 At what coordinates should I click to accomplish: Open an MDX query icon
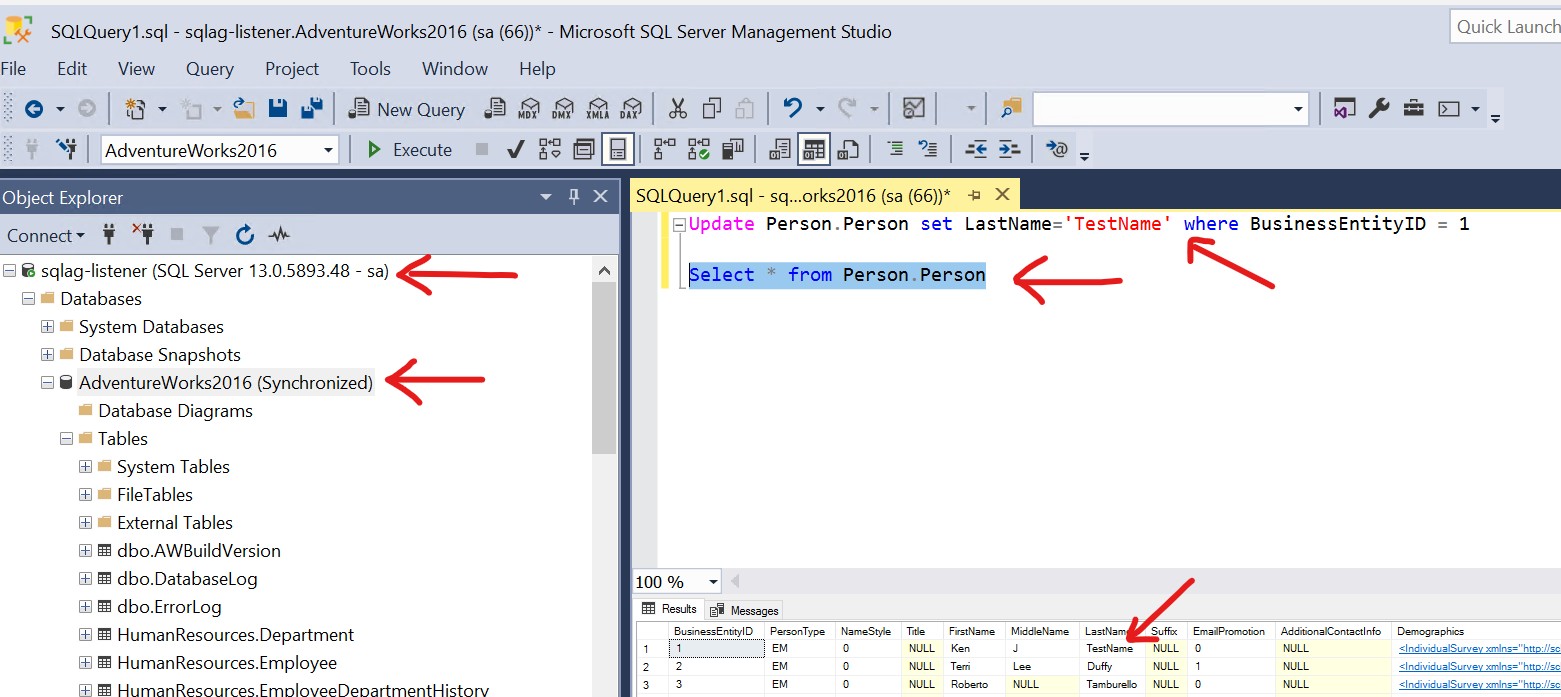coord(529,109)
